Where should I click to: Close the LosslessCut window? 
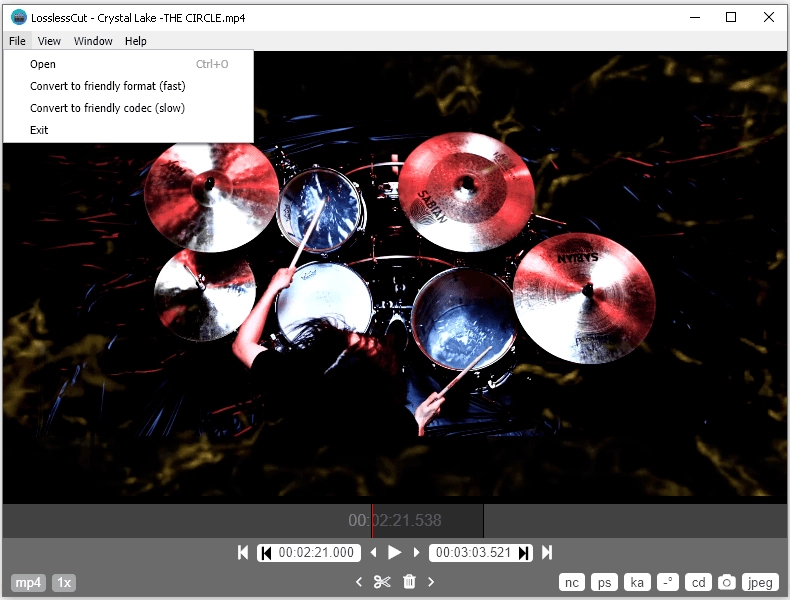click(x=769, y=18)
